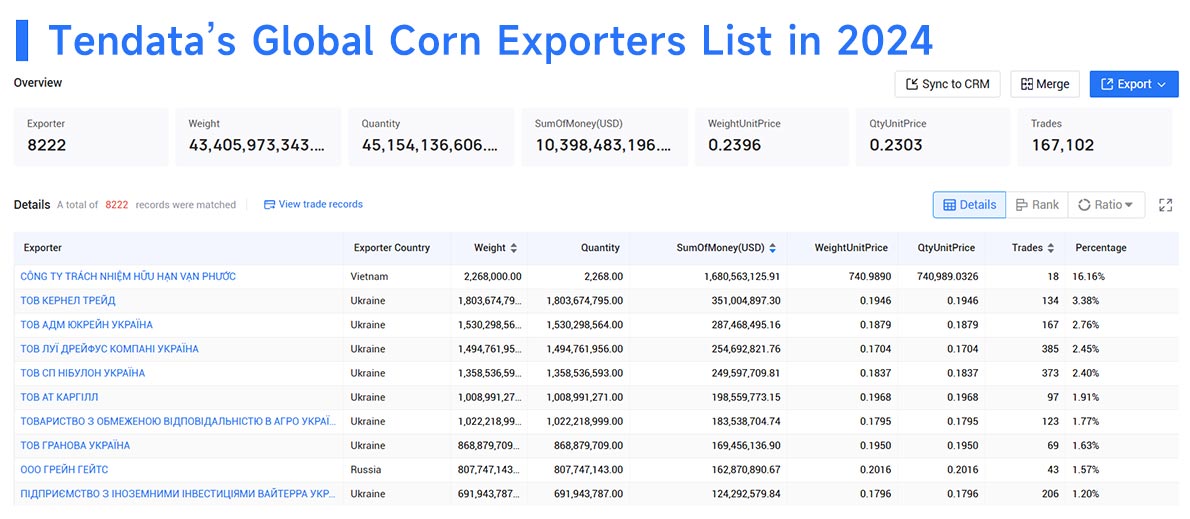Switch to the Details view tab
The width and height of the screenshot is (1190, 519).
(x=969, y=205)
